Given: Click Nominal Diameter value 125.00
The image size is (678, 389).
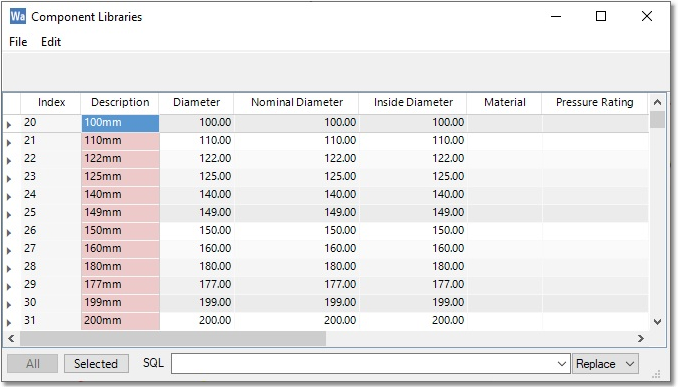Looking at the screenshot, I should point(297,177).
